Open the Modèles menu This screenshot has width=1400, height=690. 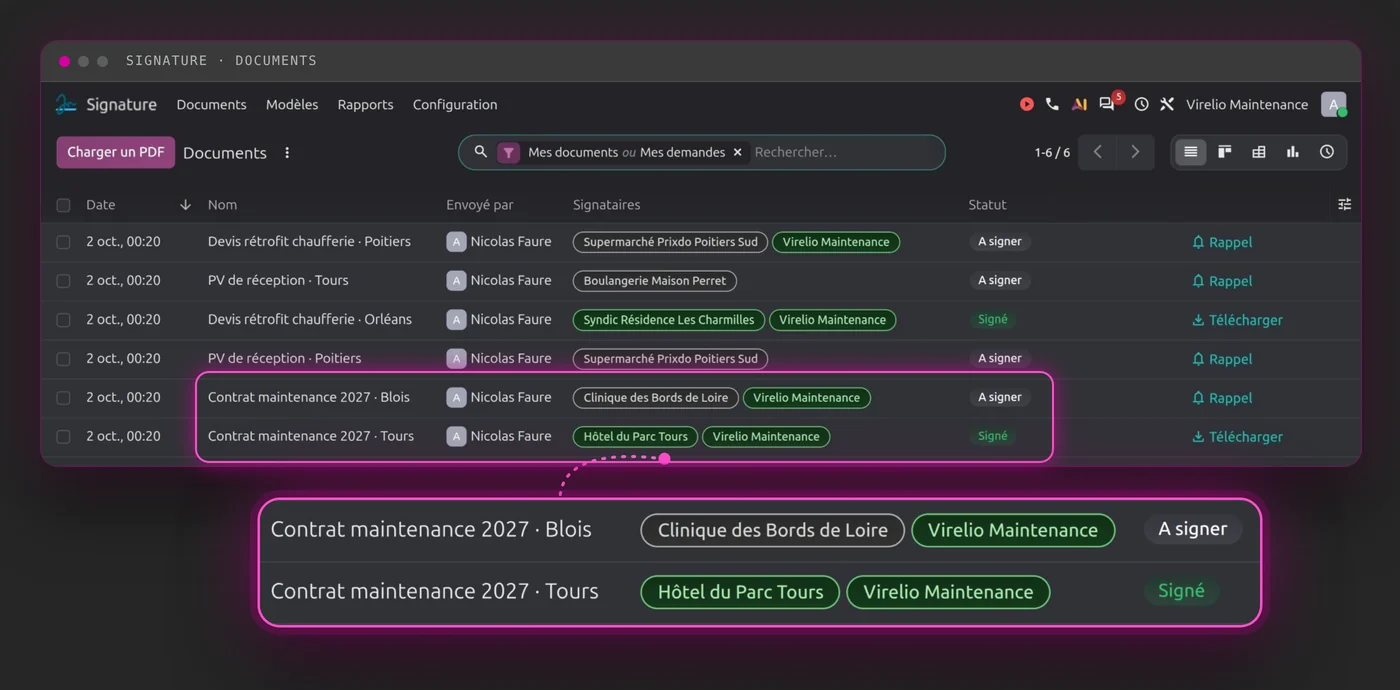(292, 104)
